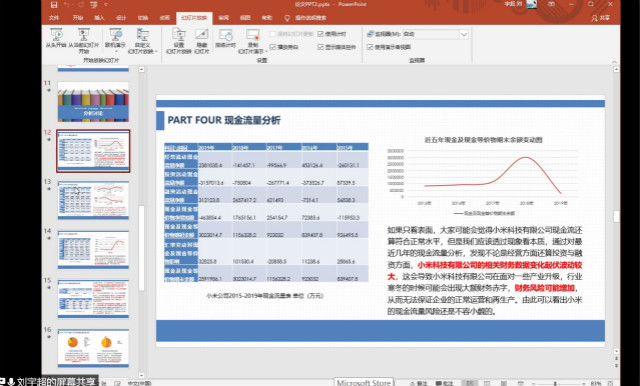The width and height of the screenshot is (640, 386).
Task: Switch to the Insert (插入) tab
Action: point(99,18)
